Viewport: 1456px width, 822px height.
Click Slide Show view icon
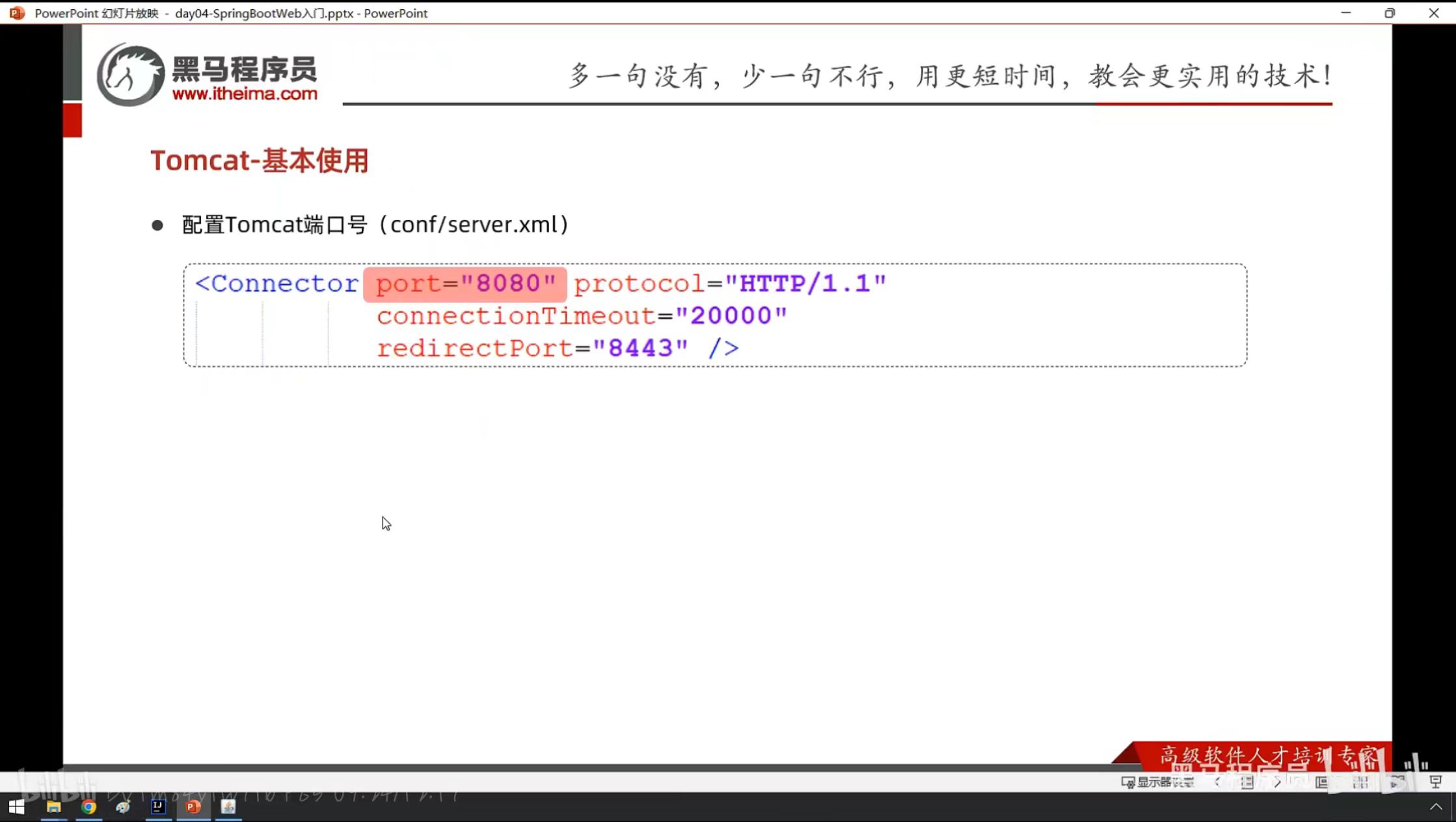coord(1435,782)
